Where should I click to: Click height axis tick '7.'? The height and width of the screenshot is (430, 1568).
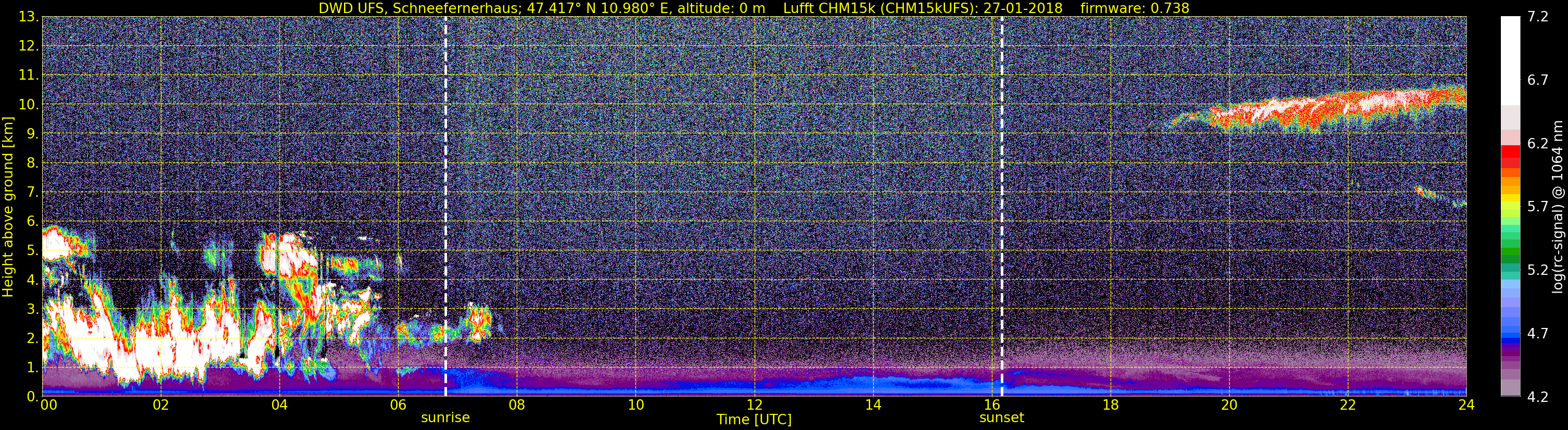click(32, 192)
